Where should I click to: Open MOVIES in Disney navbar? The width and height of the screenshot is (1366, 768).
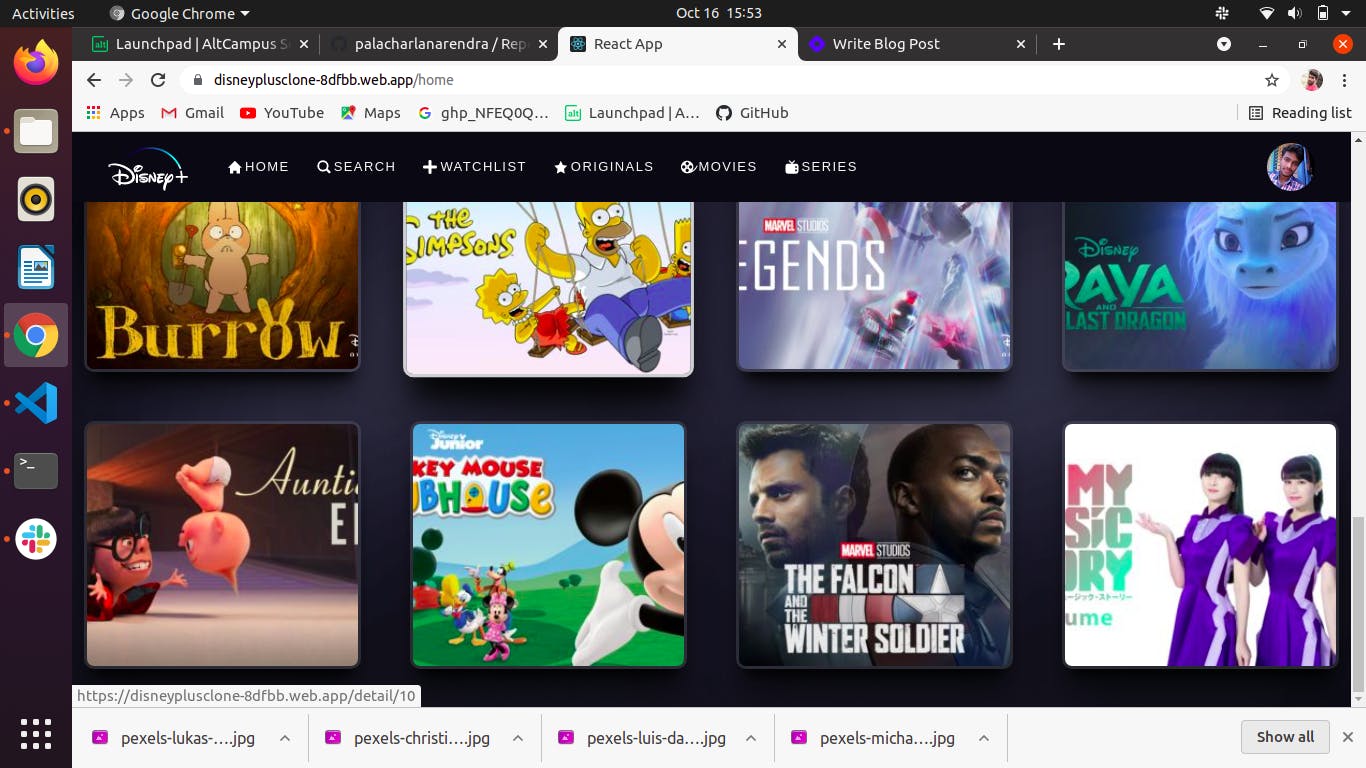coord(719,167)
